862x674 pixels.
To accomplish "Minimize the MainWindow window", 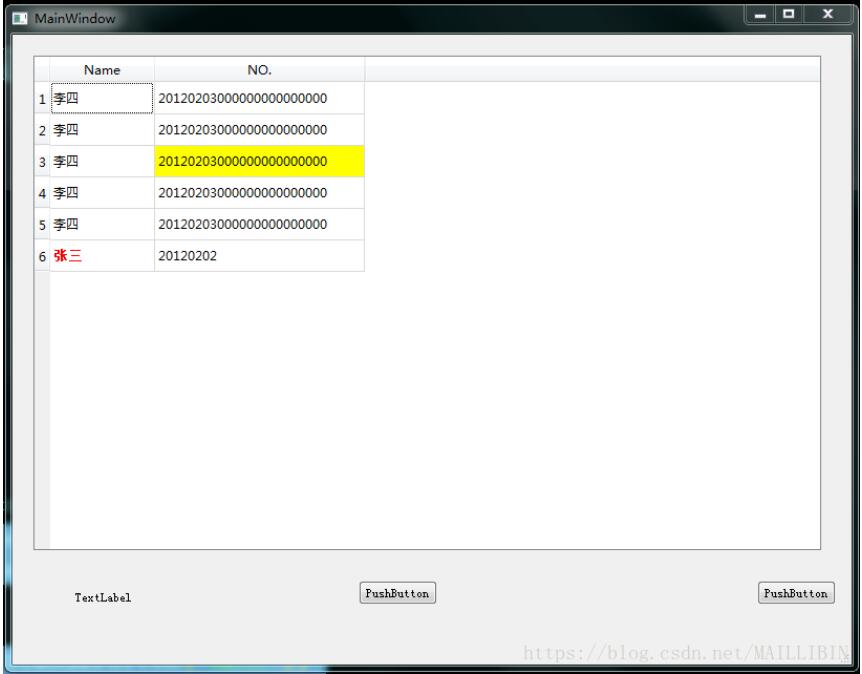I will click(x=760, y=15).
